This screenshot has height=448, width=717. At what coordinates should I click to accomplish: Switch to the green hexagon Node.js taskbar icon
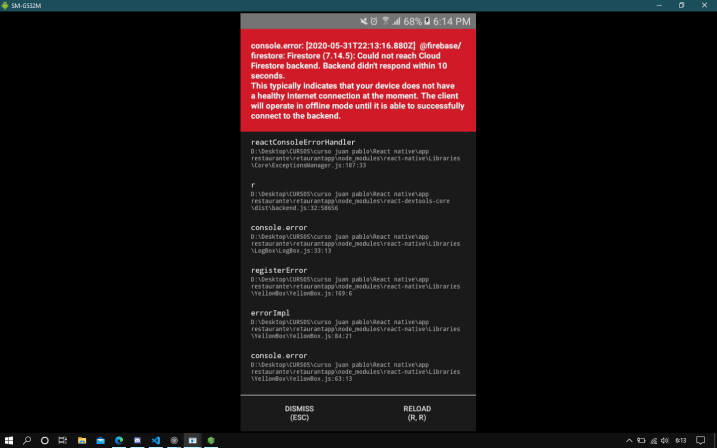211,440
